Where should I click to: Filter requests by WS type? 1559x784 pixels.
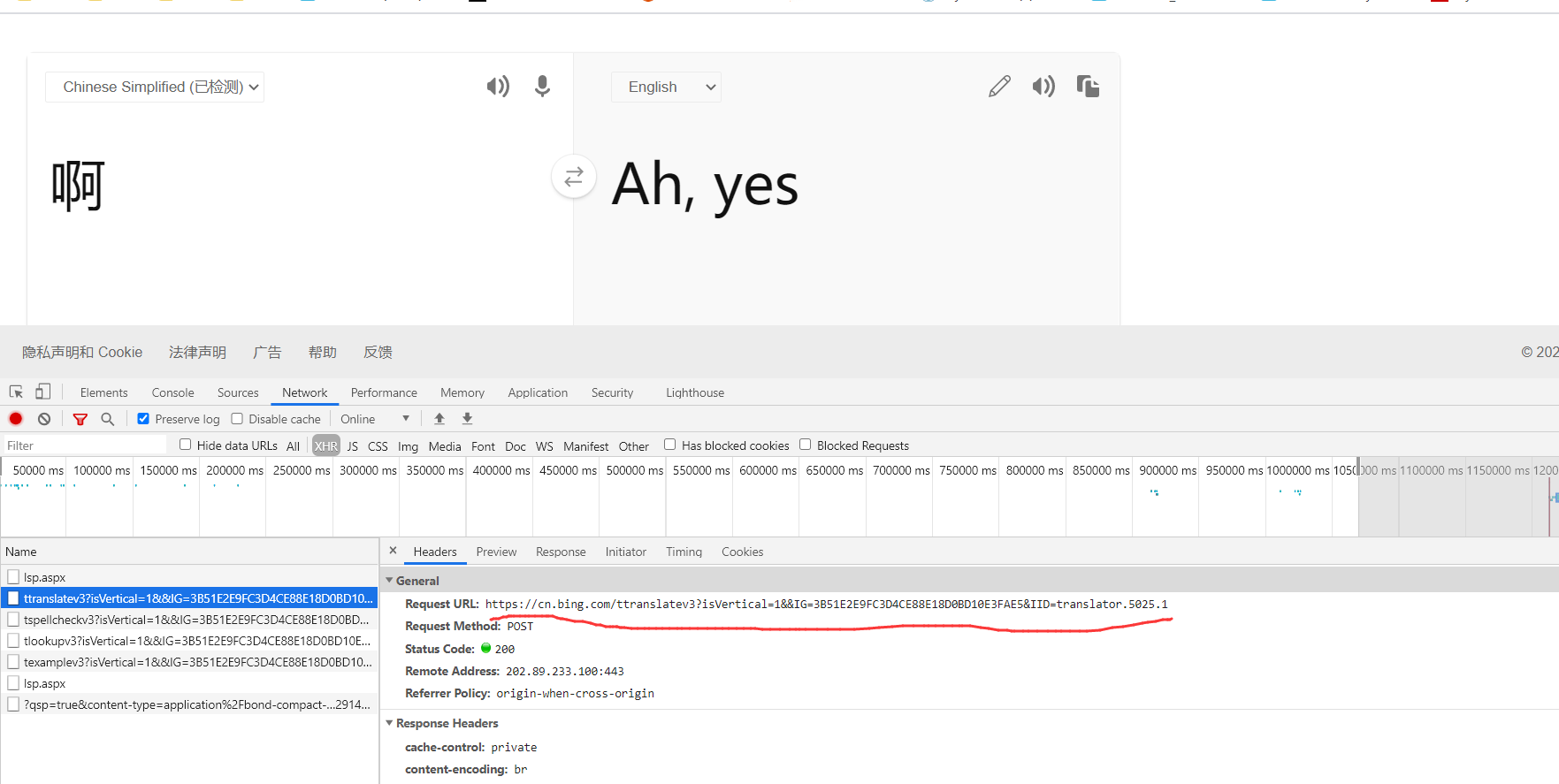tap(544, 446)
